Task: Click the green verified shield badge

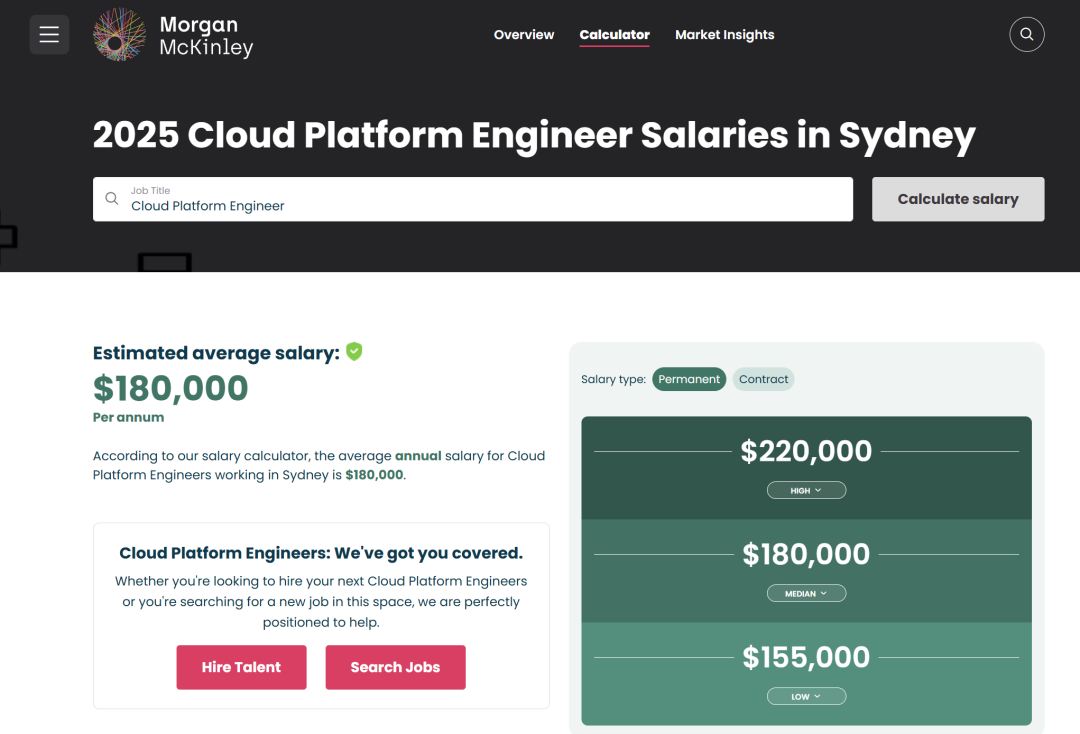Action: coord(354,352)
